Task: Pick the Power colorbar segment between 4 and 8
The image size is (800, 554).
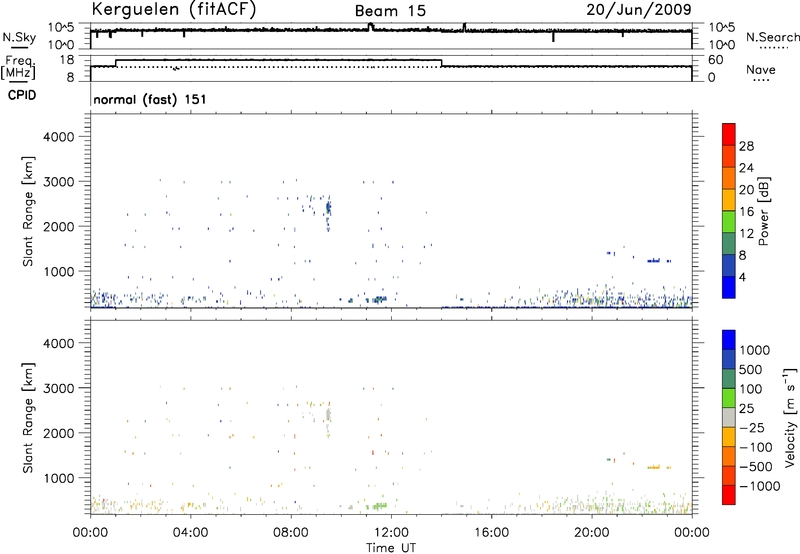Action: (x=729, y=266)
